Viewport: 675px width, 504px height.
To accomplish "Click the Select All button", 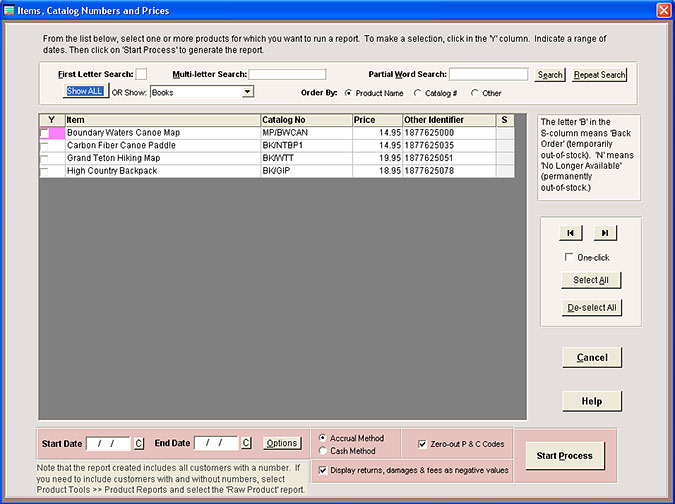I will click(x=590, y=280).
